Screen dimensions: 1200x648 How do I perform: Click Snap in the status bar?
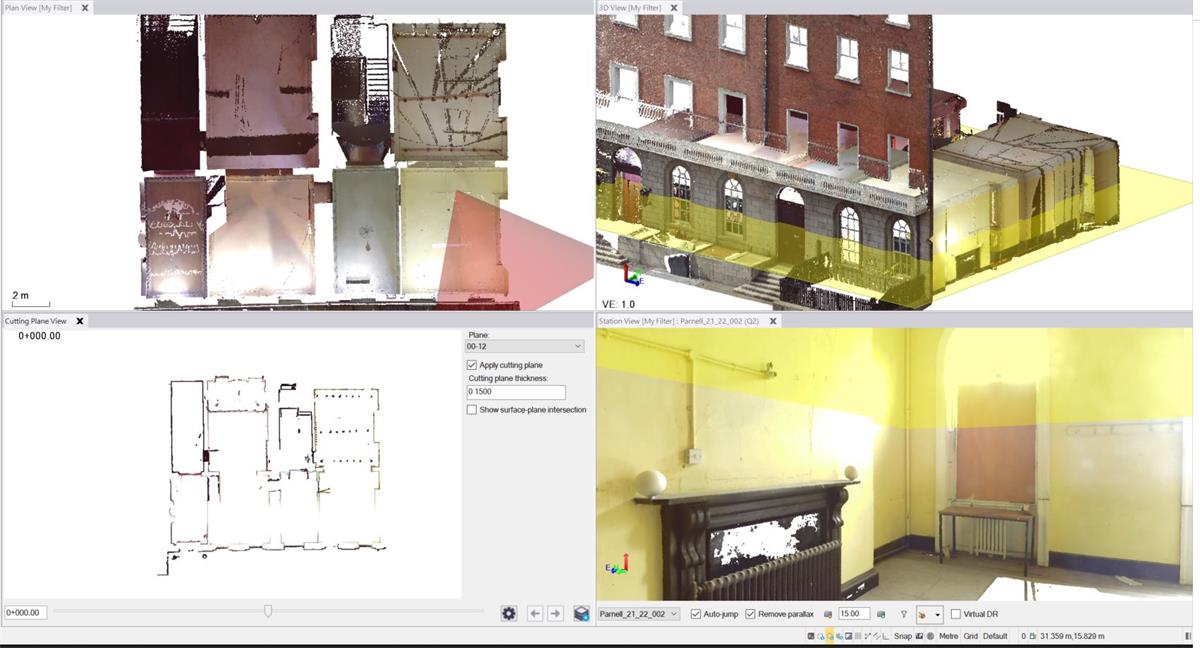point(902,636)
